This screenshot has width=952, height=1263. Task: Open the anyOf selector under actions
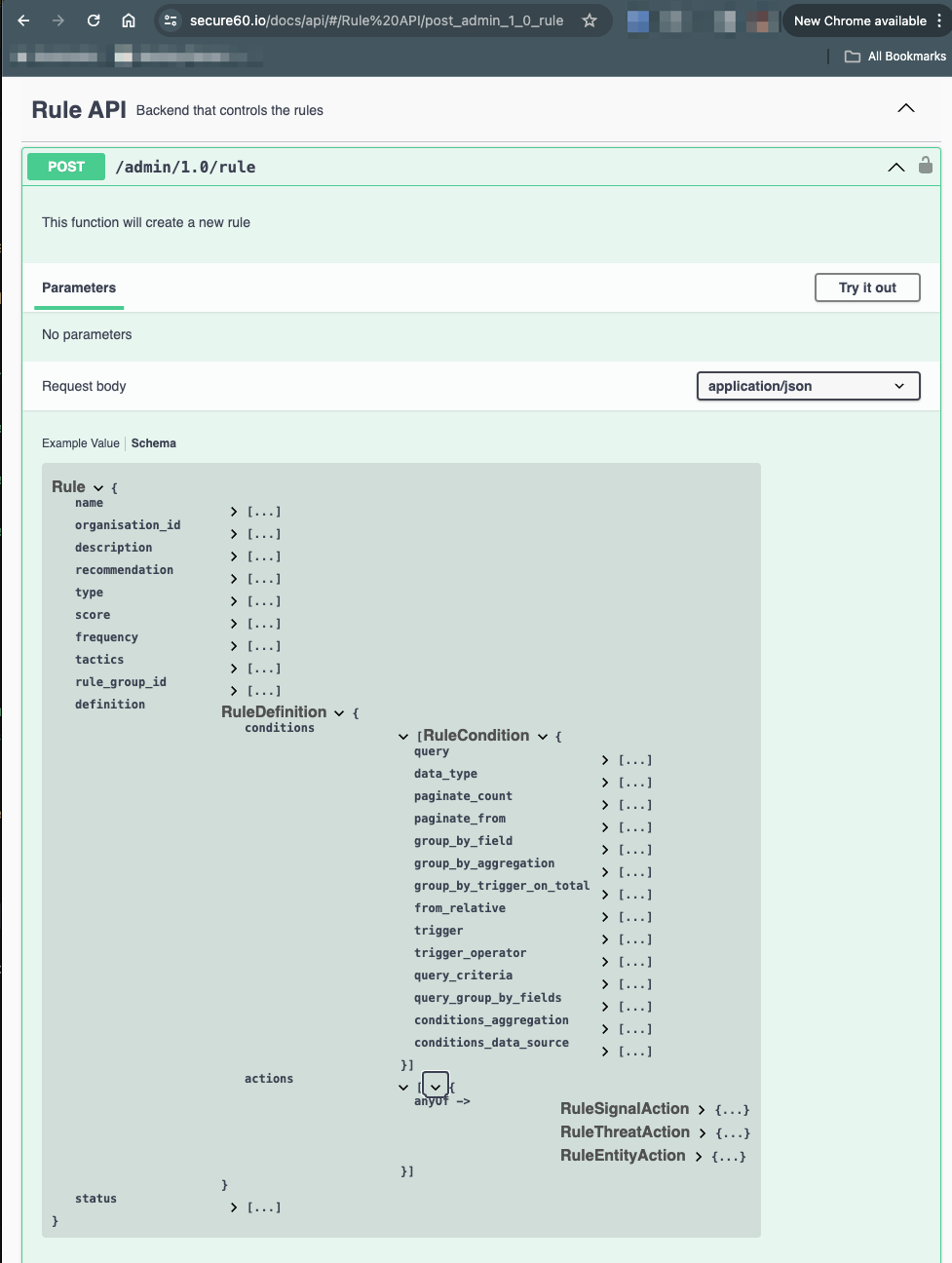435,1084
